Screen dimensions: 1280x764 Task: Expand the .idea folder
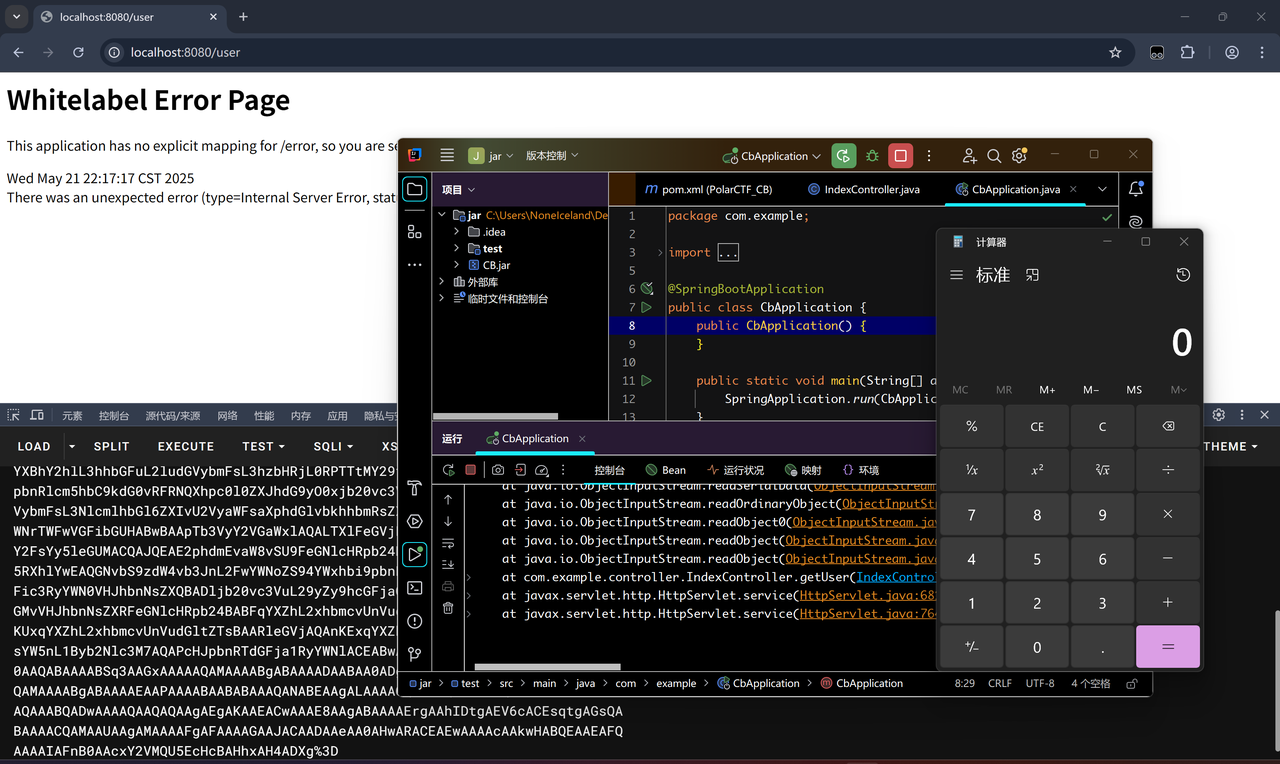[457, 232]
